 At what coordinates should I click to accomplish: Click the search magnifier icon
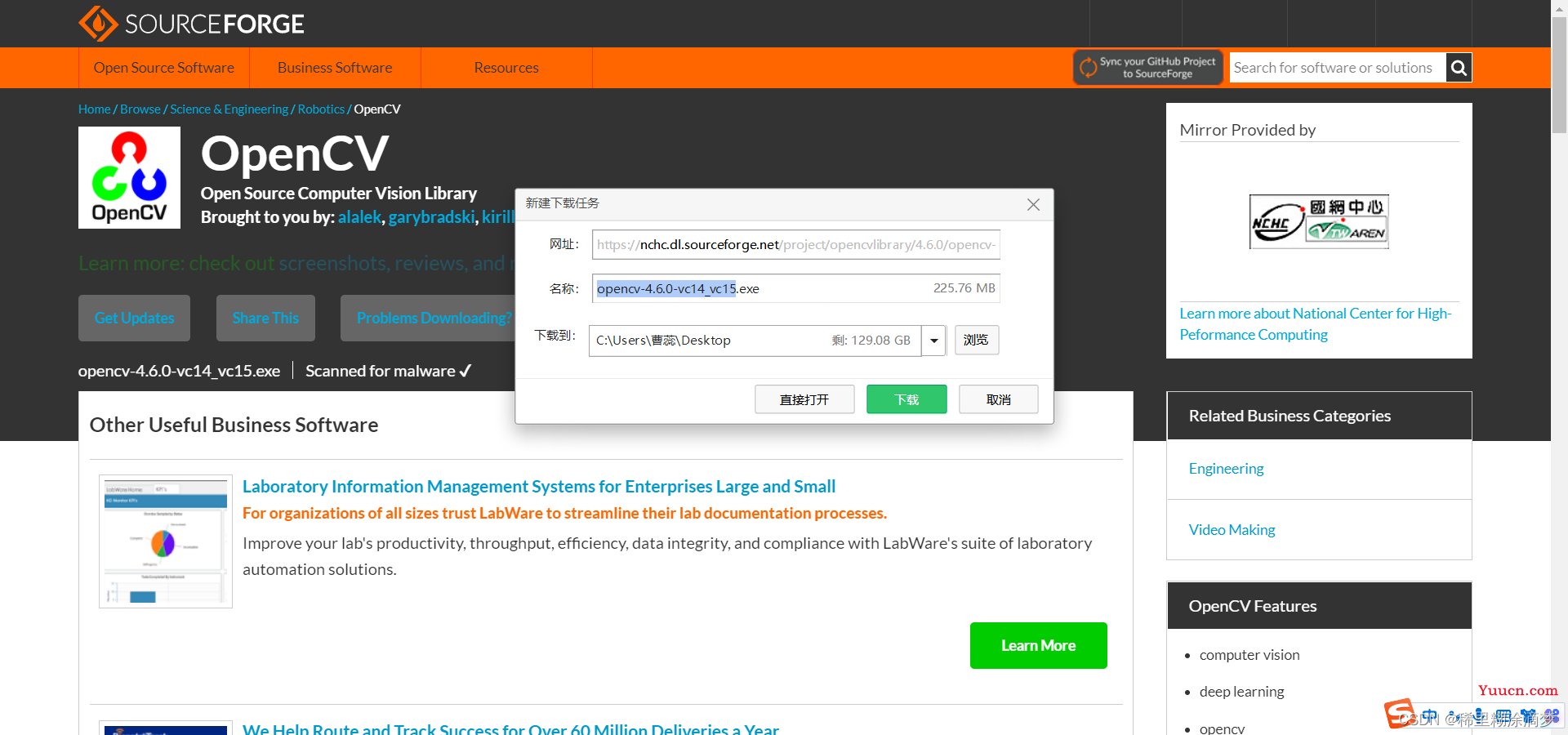(1459, 68)
